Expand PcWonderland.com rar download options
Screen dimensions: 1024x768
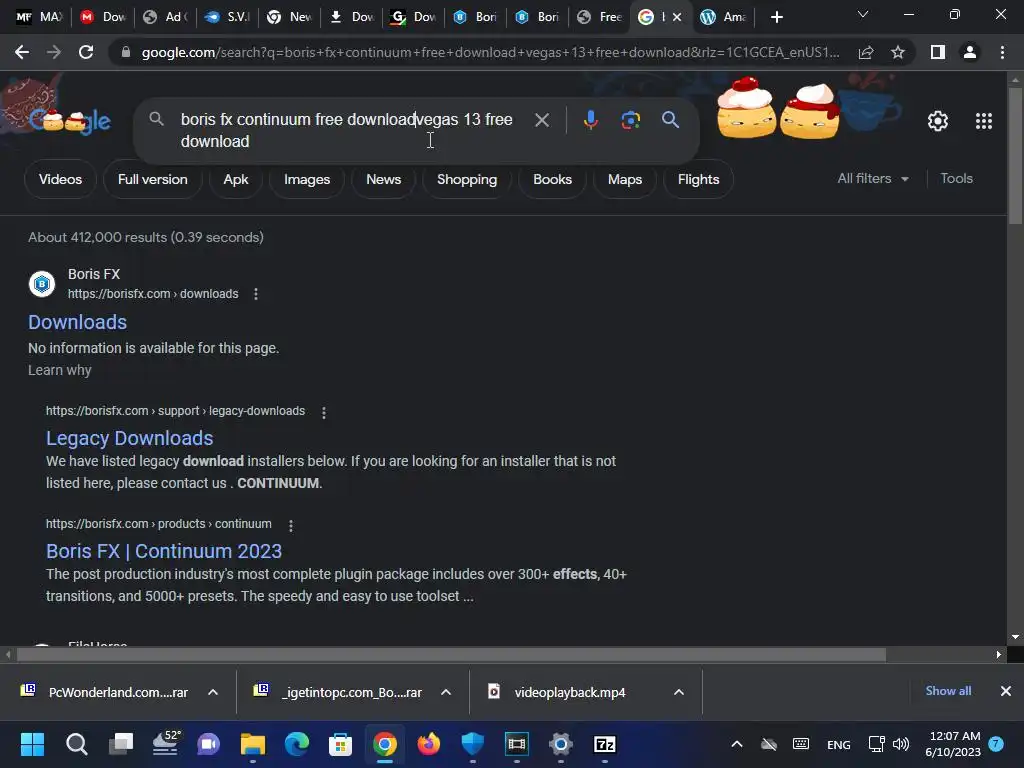[213, 692]
